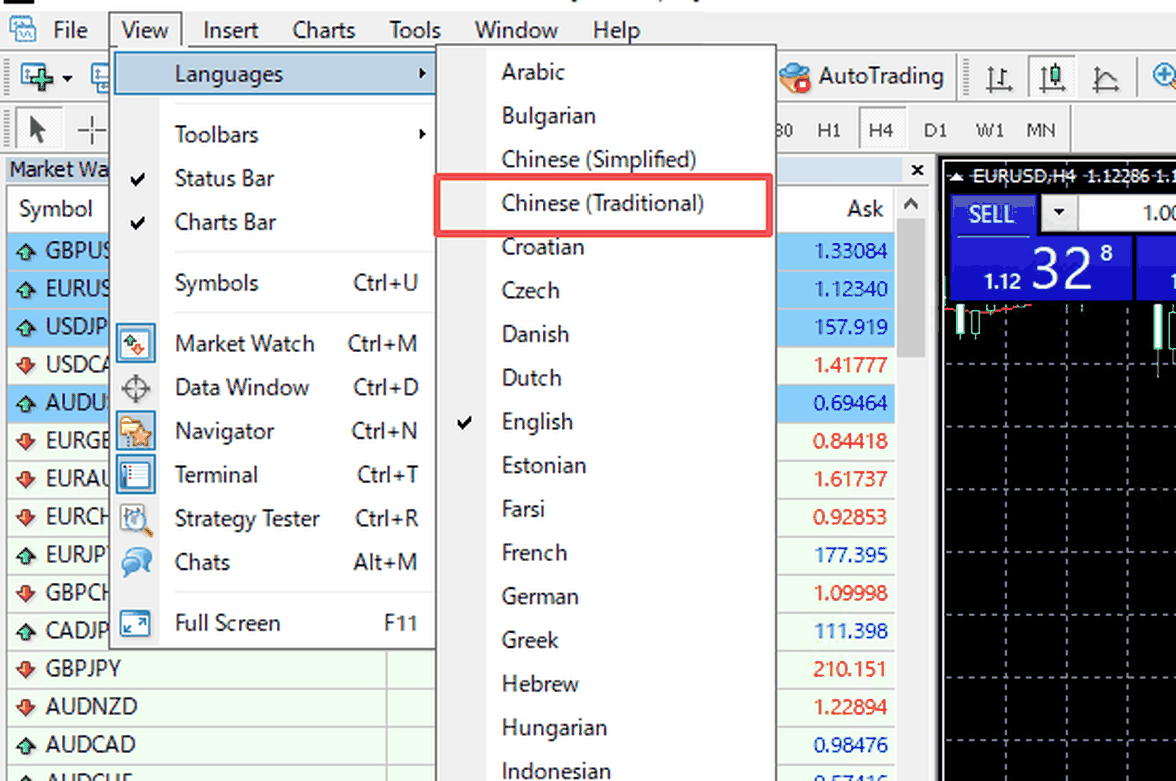Expand the Toolbars submenu
This screenshot has width=1176, height=781.
(x=274, y=135)
